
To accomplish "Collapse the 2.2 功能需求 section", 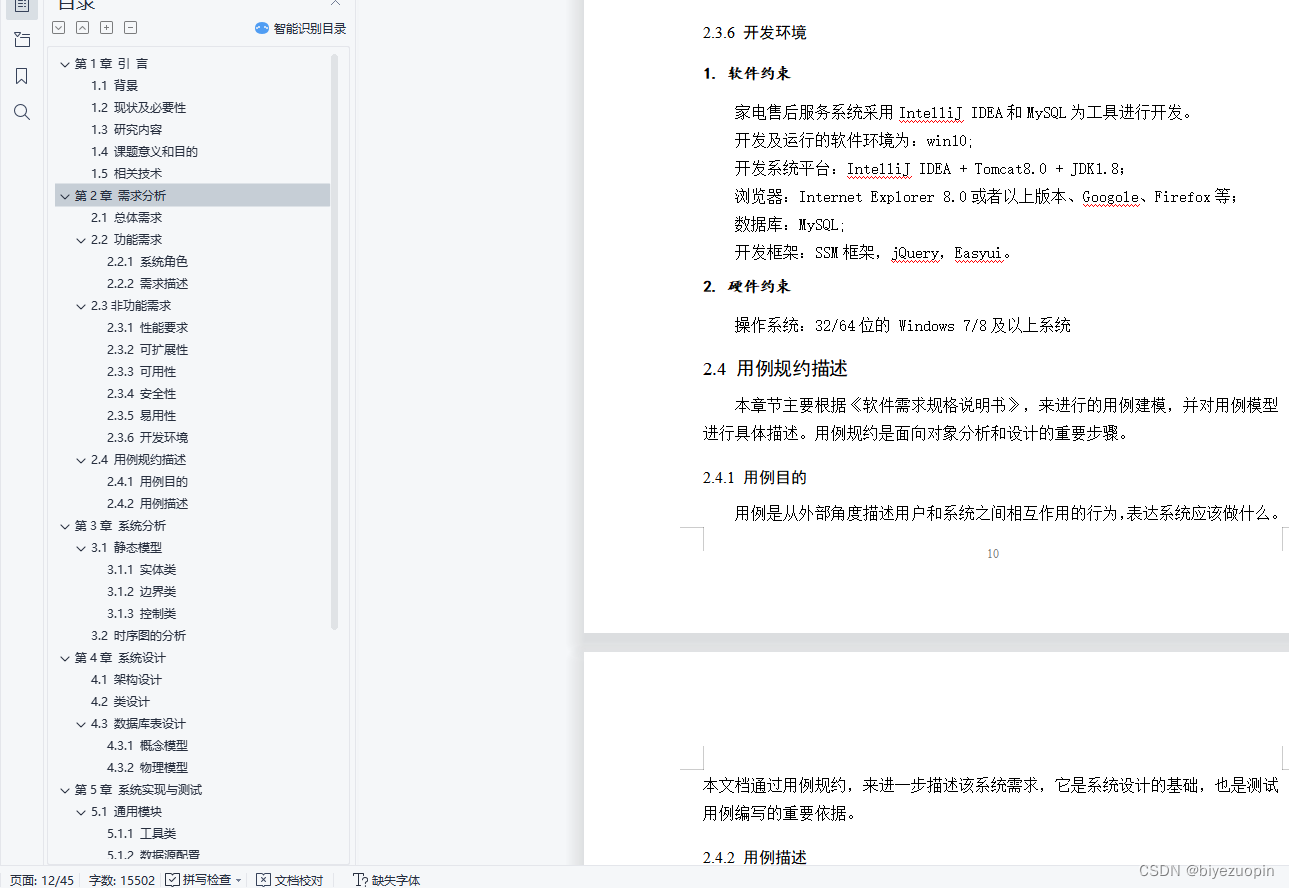I will tap(80, 239).
